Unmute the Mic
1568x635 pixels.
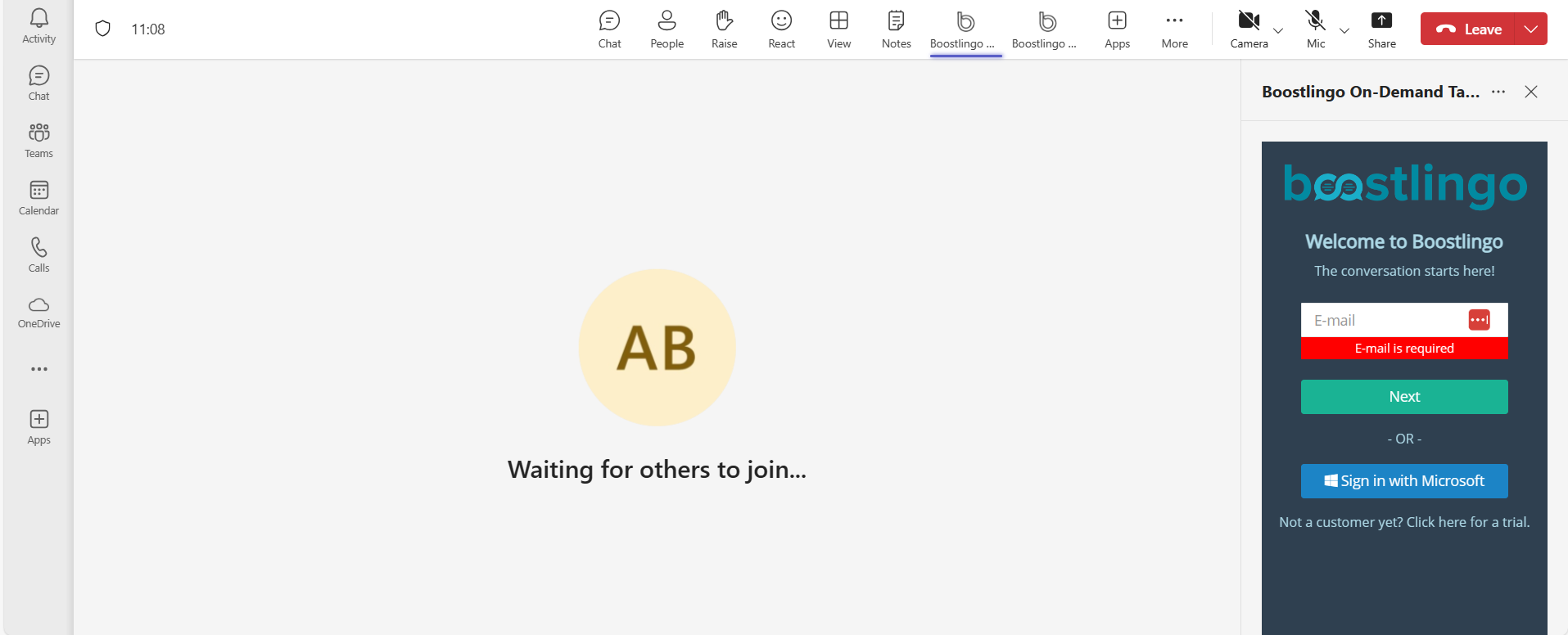[1315, 29]
